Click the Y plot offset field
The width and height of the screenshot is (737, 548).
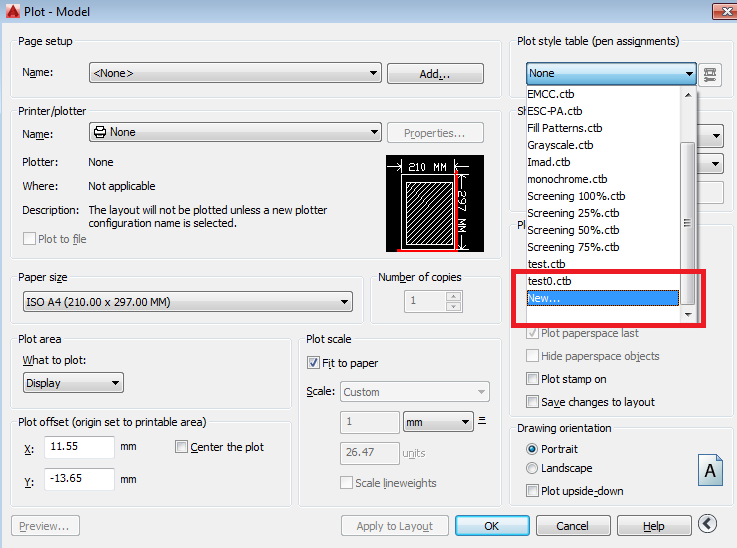(79, 479)
